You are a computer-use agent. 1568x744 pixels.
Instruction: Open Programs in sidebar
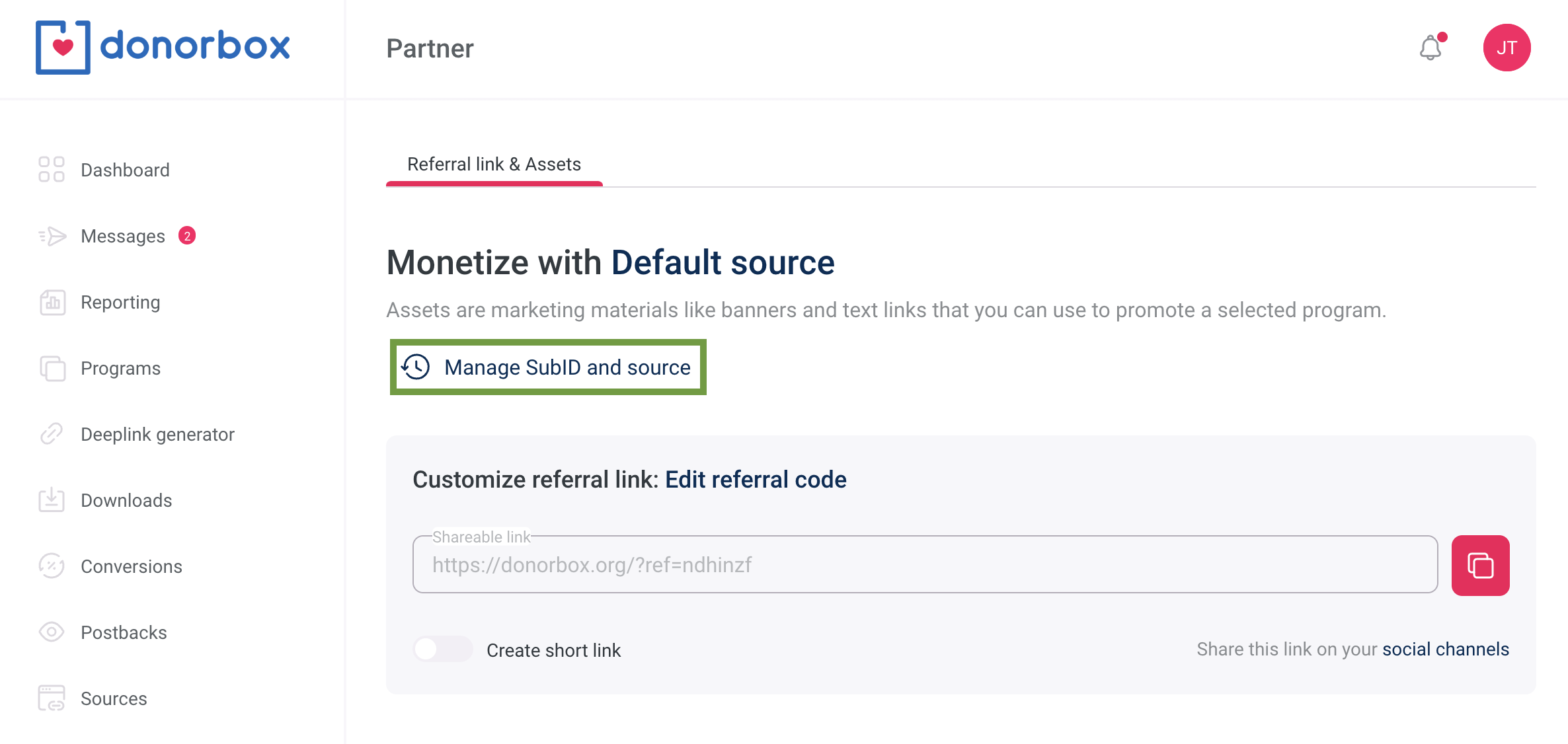pyautogui.click(x=120, y=369)
